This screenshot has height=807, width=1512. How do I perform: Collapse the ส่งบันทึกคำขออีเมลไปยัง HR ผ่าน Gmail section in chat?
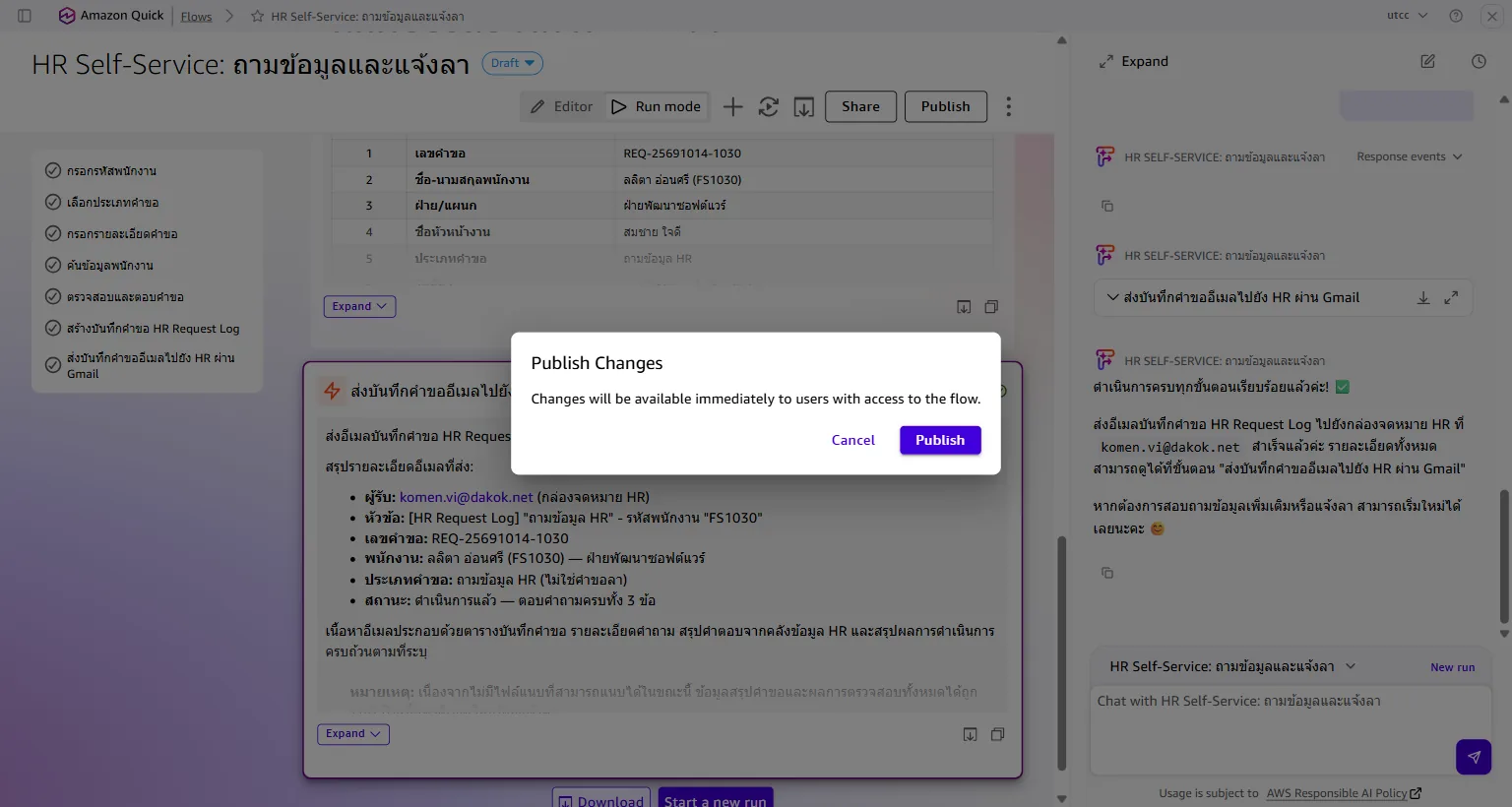click(x=1112, y=297)
